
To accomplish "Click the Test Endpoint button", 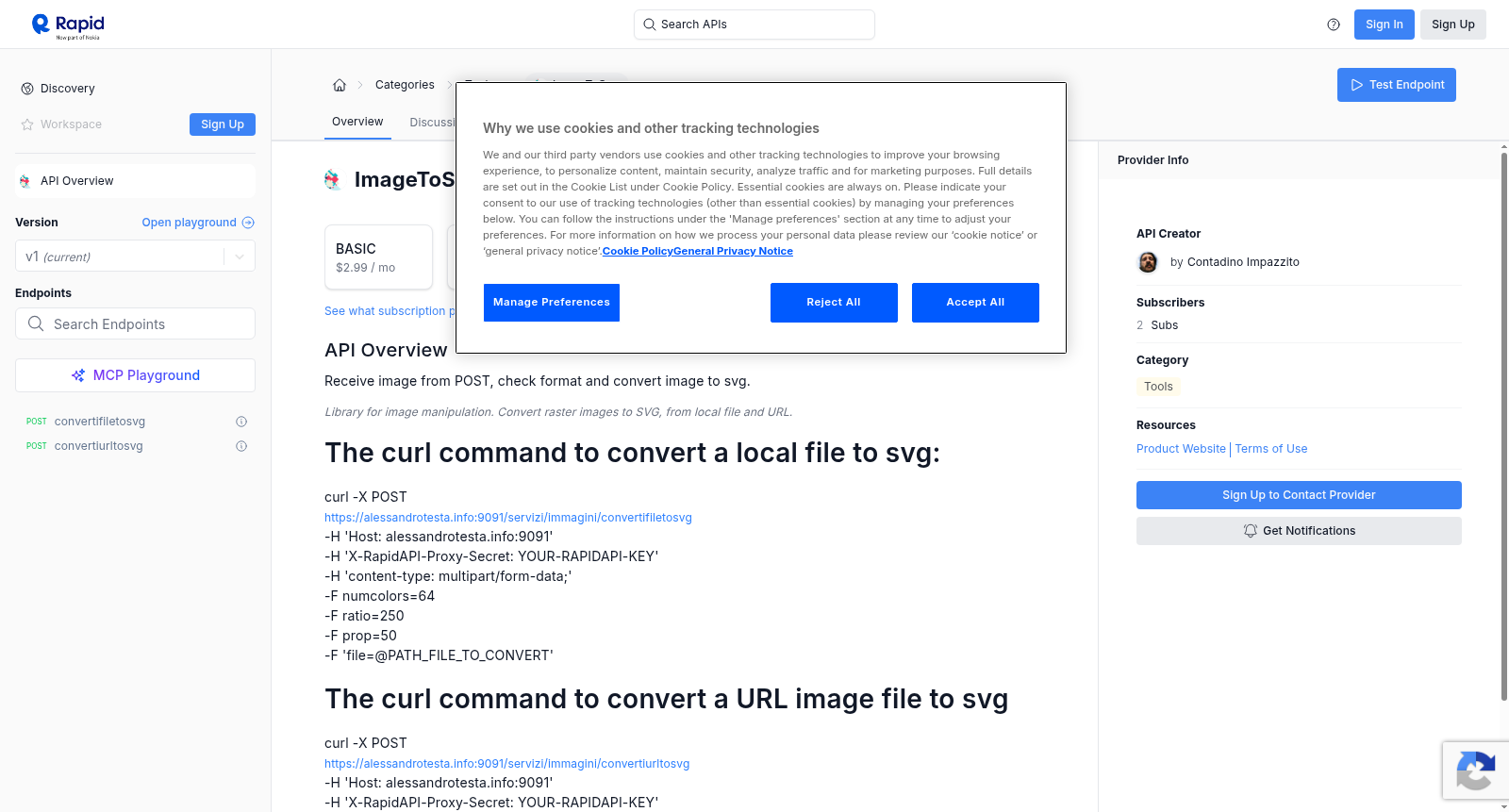I will point(1396,85).
